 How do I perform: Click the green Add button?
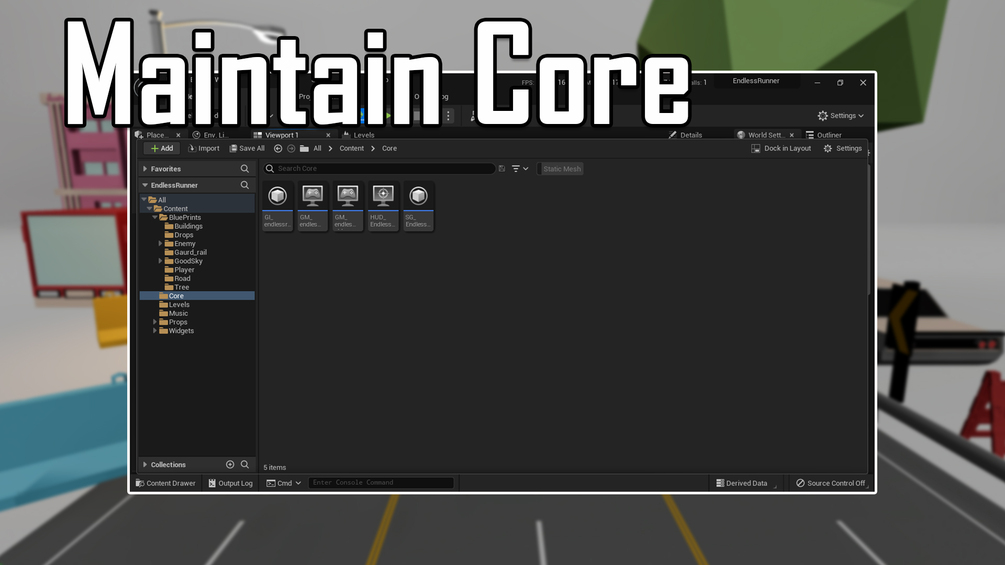pos(162,149)
